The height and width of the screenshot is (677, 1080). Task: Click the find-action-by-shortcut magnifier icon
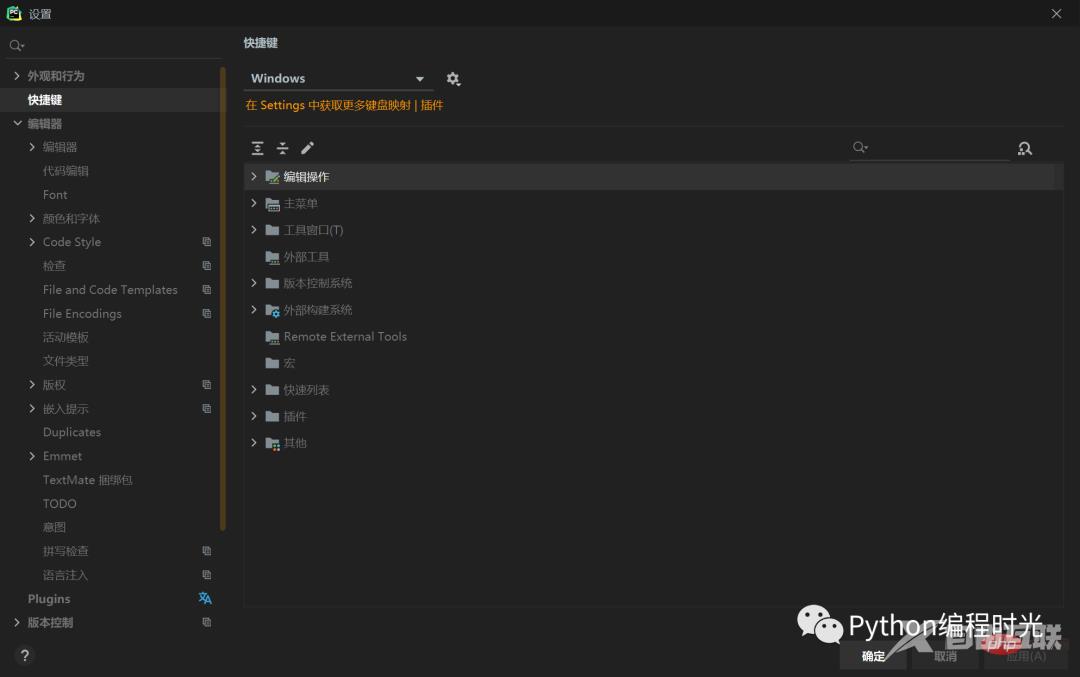pyautogui.click(x=1024, y=147)
